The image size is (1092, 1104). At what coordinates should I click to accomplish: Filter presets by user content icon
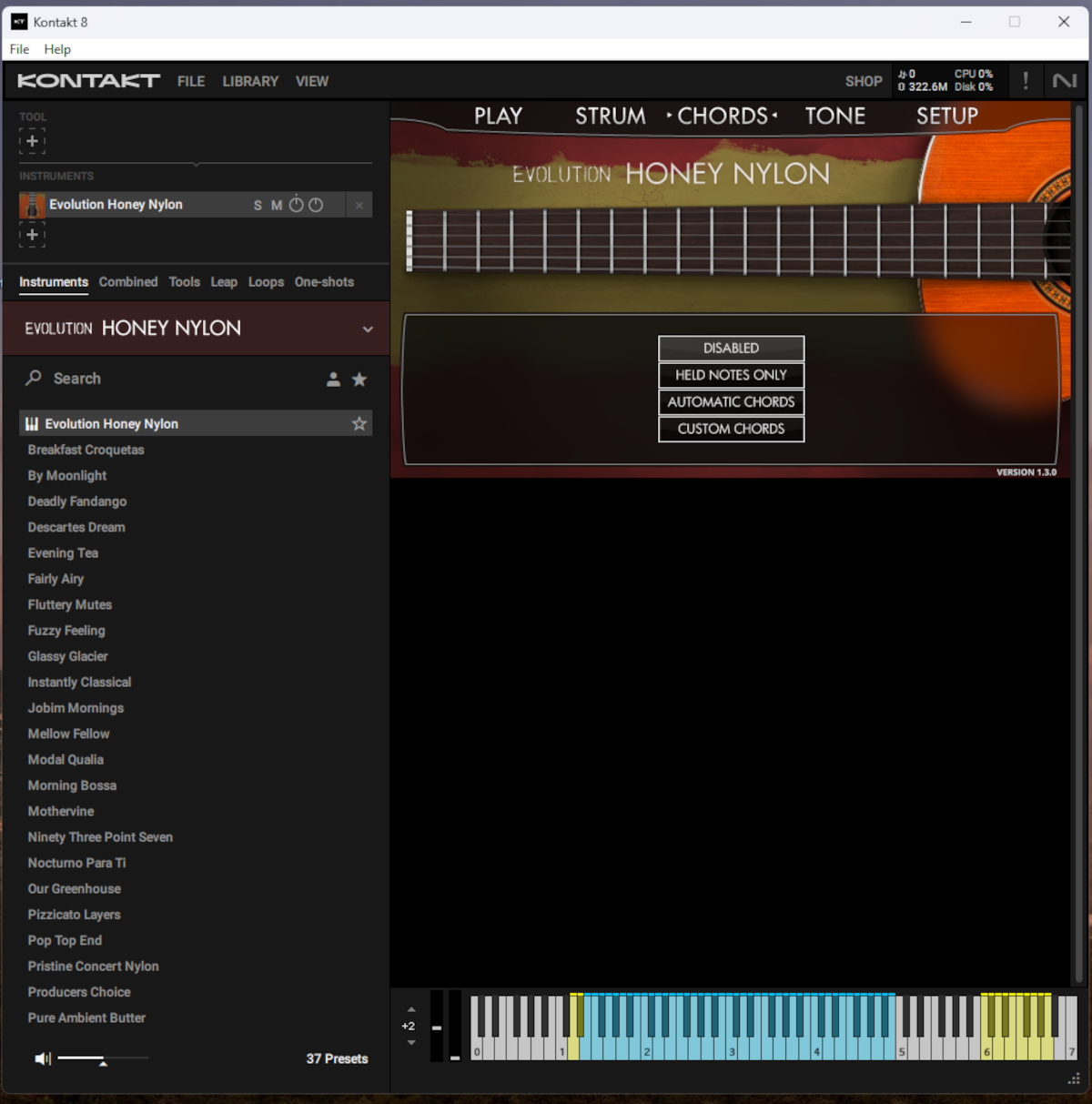pyautogui.click(x=333, y=380)
